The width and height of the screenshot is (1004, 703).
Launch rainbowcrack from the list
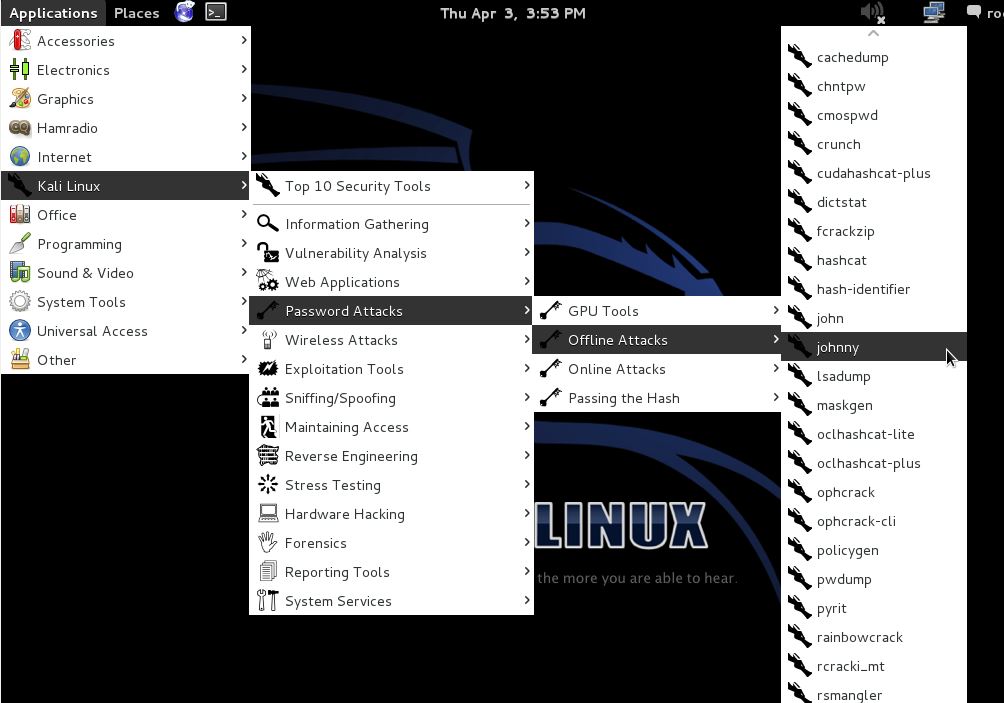[874, 636]
